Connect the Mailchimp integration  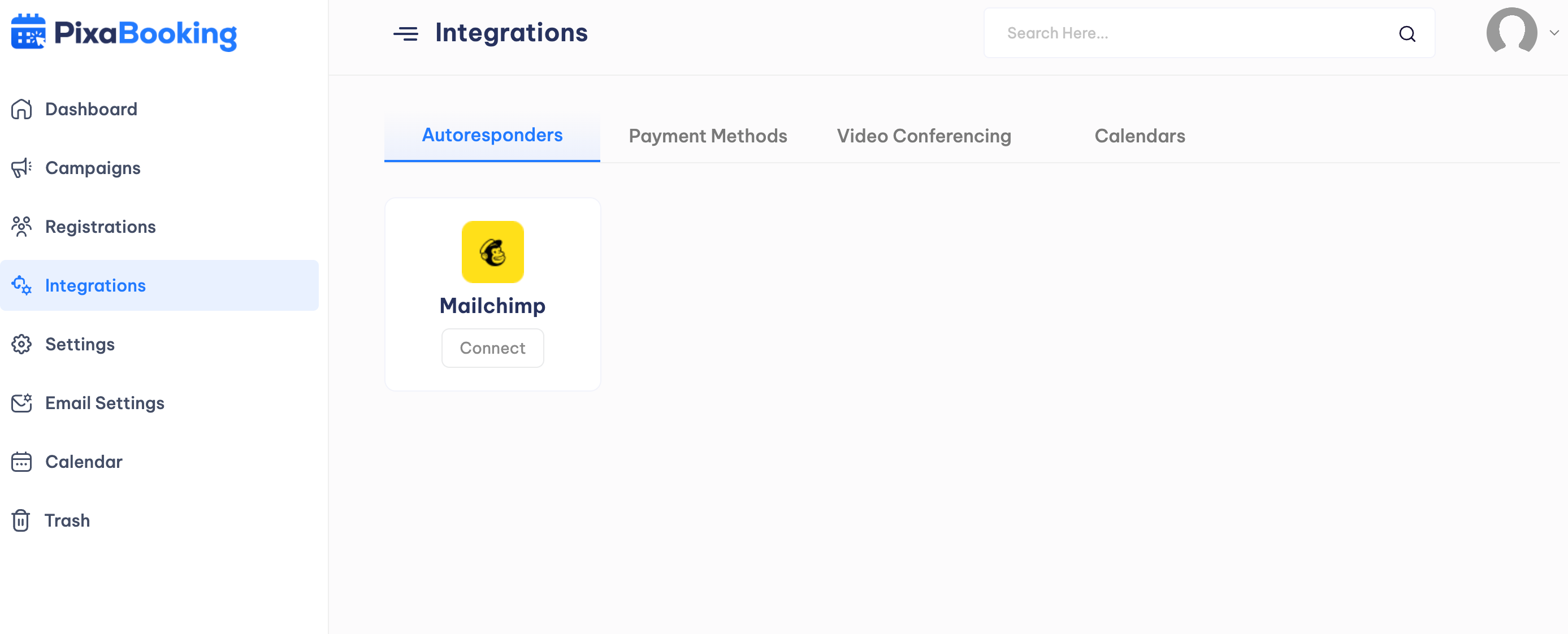click(x=492, y=348)
